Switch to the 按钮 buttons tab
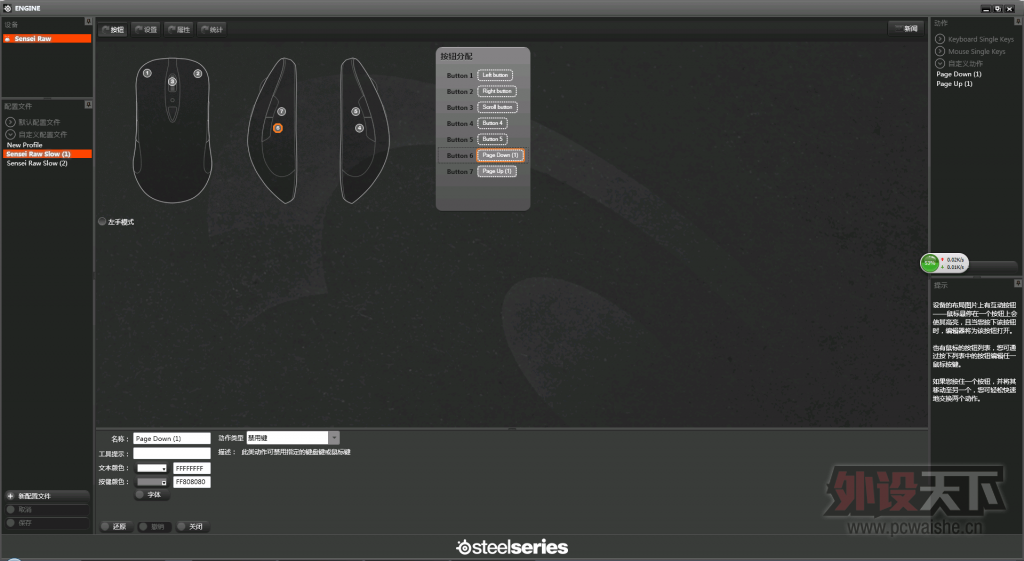The height and width of the screenshot is (561, 1024). click(x=113, y=29)
